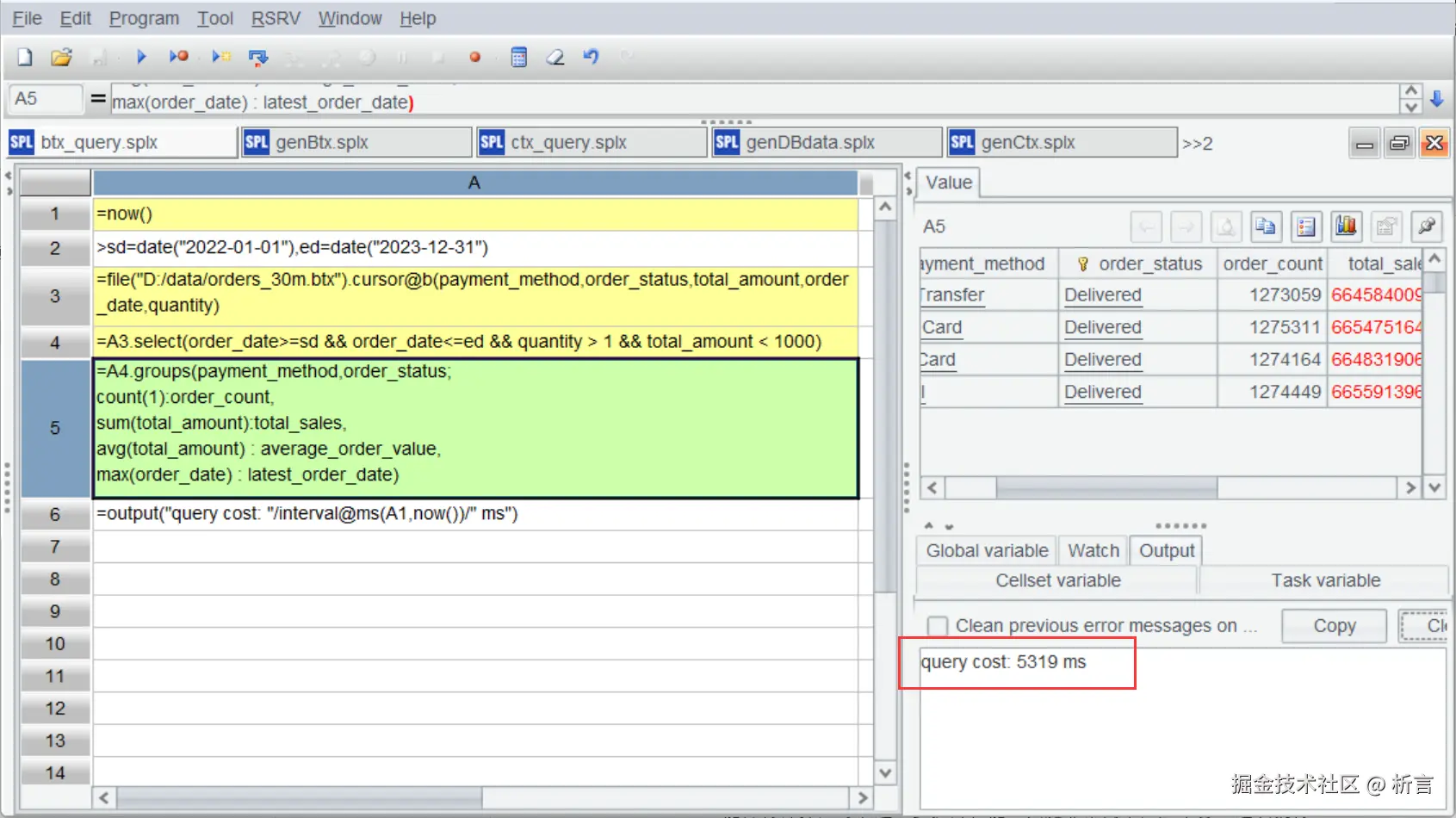Screen dimensions: 1456x818
Task: Expand hidden tabs via >>2 indicator
Action: [x=1197, y=144]
